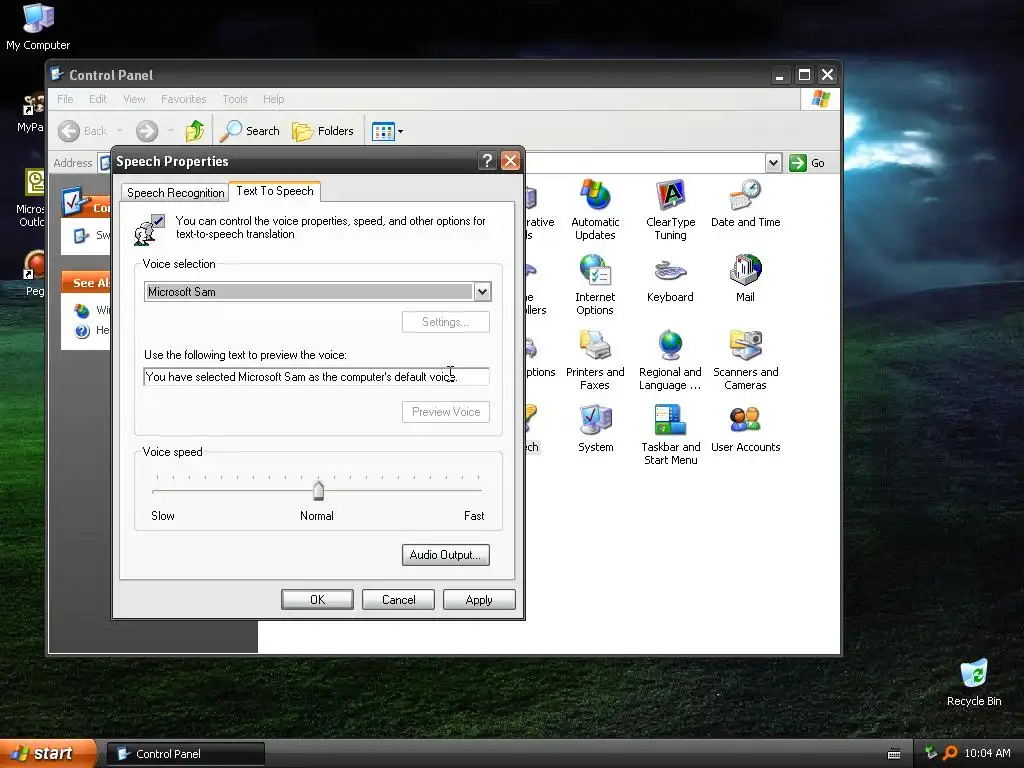The width and height of the screenshot is (1024, 768).
Task: Expand the address bar dropdown arrow
Action: [773, 163]
